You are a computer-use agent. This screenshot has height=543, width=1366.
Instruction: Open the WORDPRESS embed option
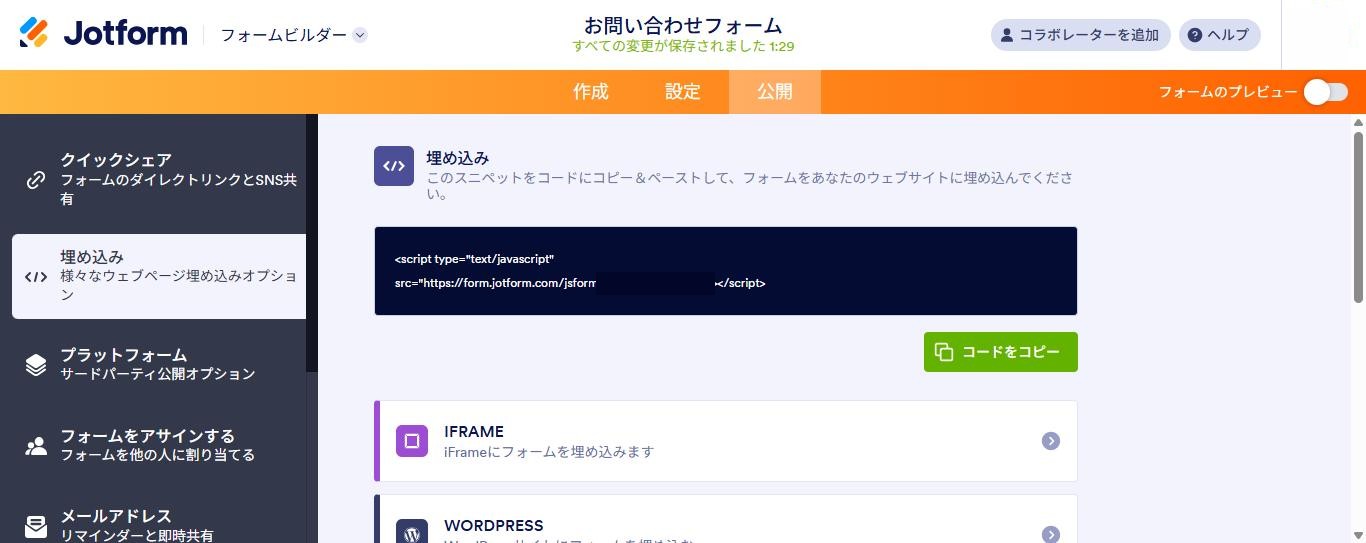(x=726, y=519)
